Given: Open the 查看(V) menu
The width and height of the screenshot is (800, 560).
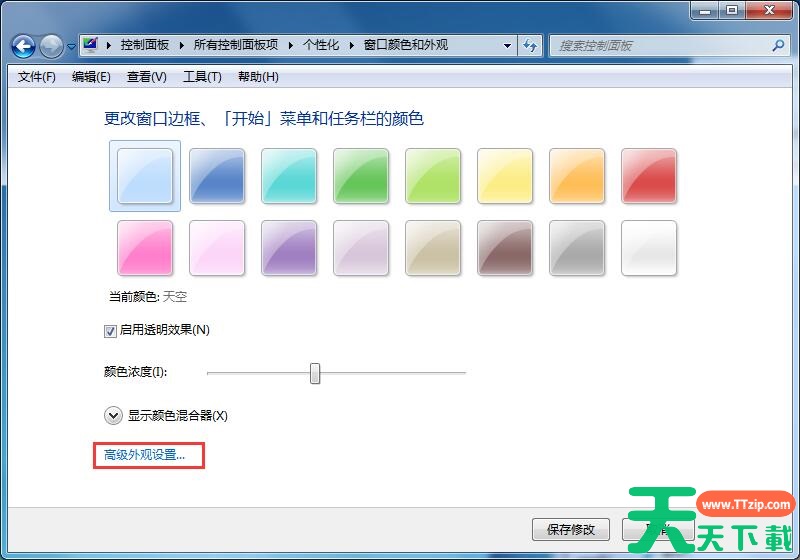Looking at the screenshot, I should pyautogui.click(x=147, y=77).
